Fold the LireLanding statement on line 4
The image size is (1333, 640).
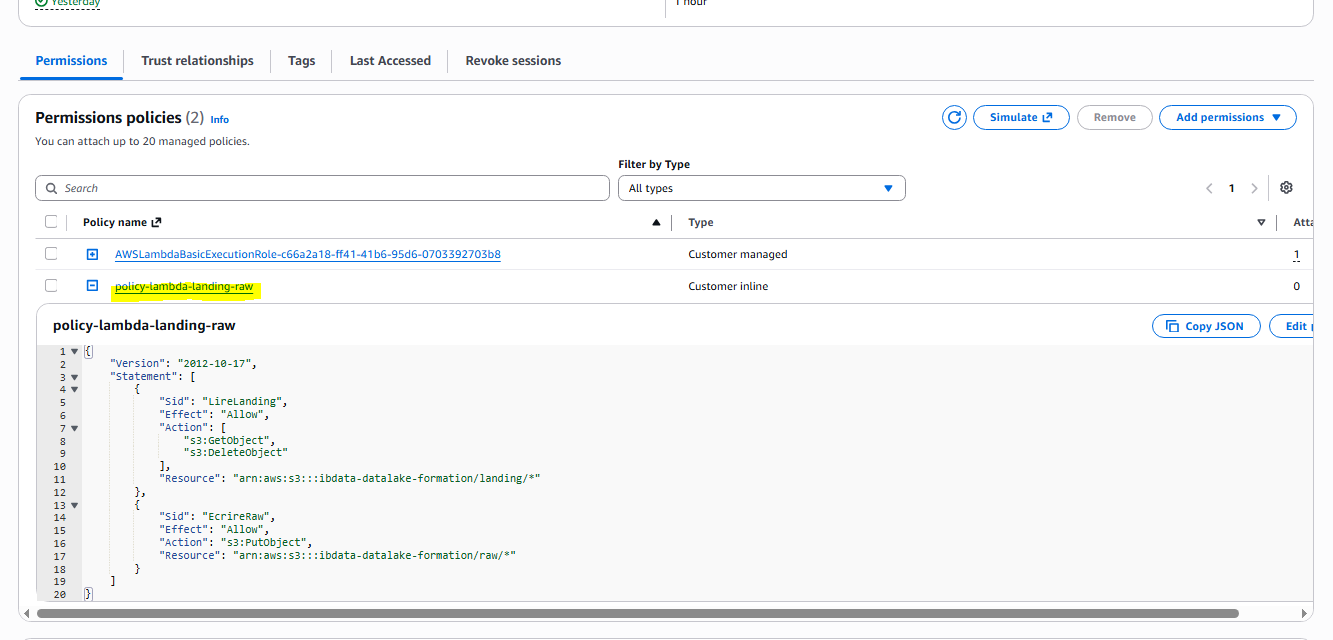coord(74,390)
